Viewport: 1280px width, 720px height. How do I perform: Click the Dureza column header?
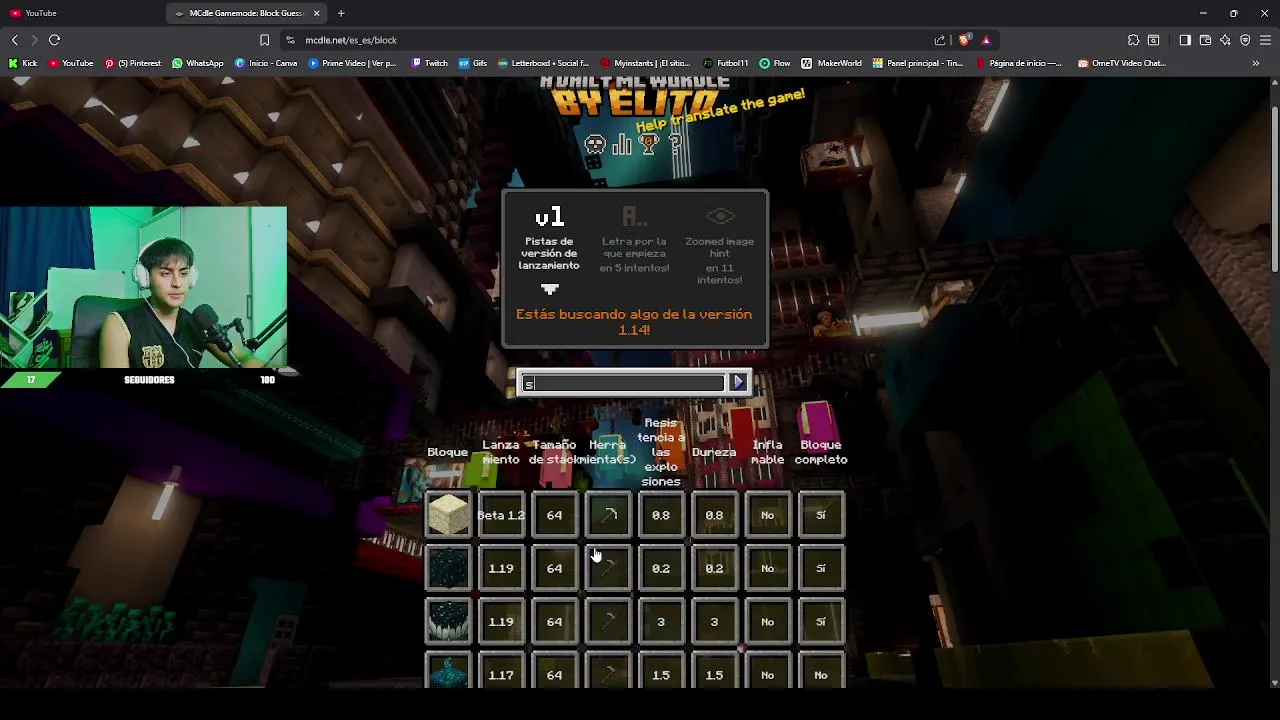714,452
